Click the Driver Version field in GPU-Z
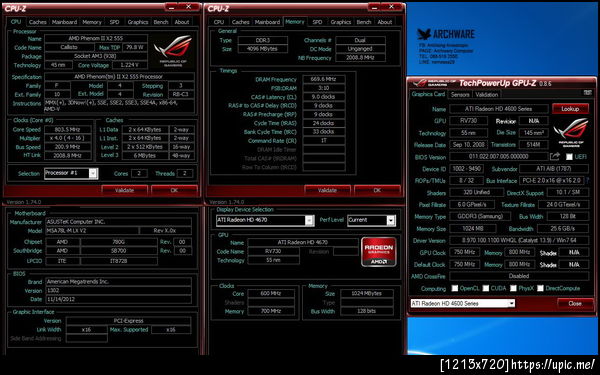This screenshot has height=375, width=600. coord(519,240)
